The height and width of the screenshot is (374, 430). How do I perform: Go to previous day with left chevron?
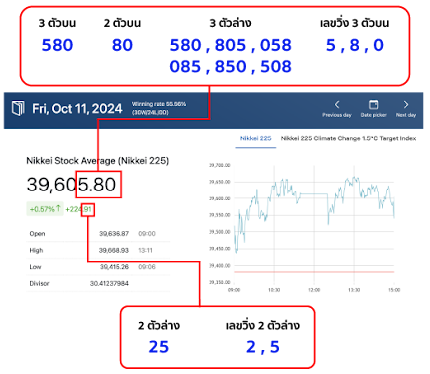pos(337,104)
